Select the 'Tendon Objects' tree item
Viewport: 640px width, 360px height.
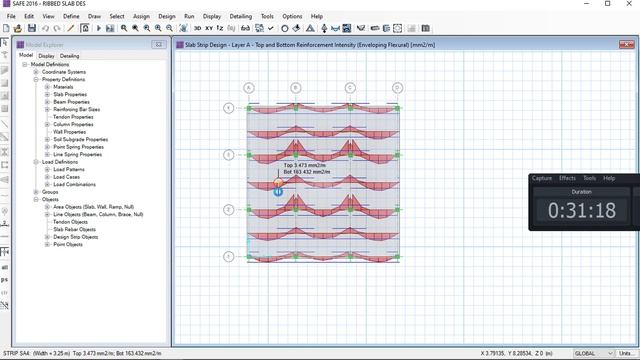(70, 222)
